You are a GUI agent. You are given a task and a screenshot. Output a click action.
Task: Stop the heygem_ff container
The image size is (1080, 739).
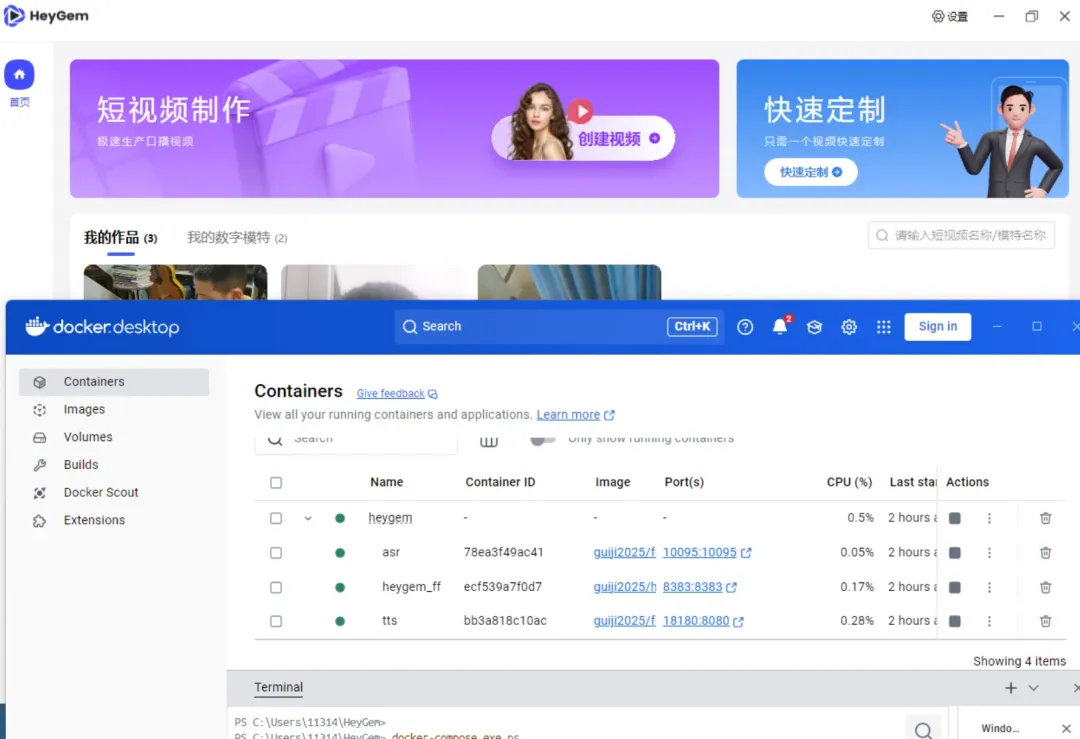tap(955, 587)
